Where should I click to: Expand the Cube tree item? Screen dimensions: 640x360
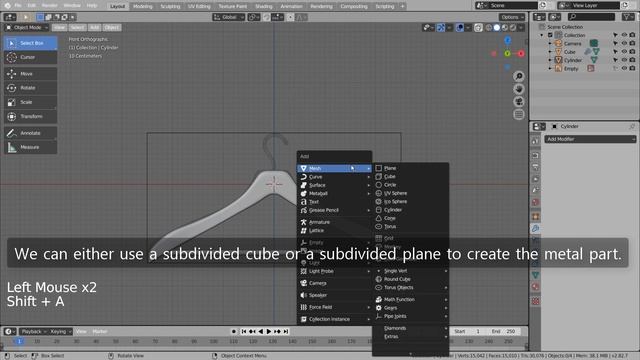tap(550, 52)
